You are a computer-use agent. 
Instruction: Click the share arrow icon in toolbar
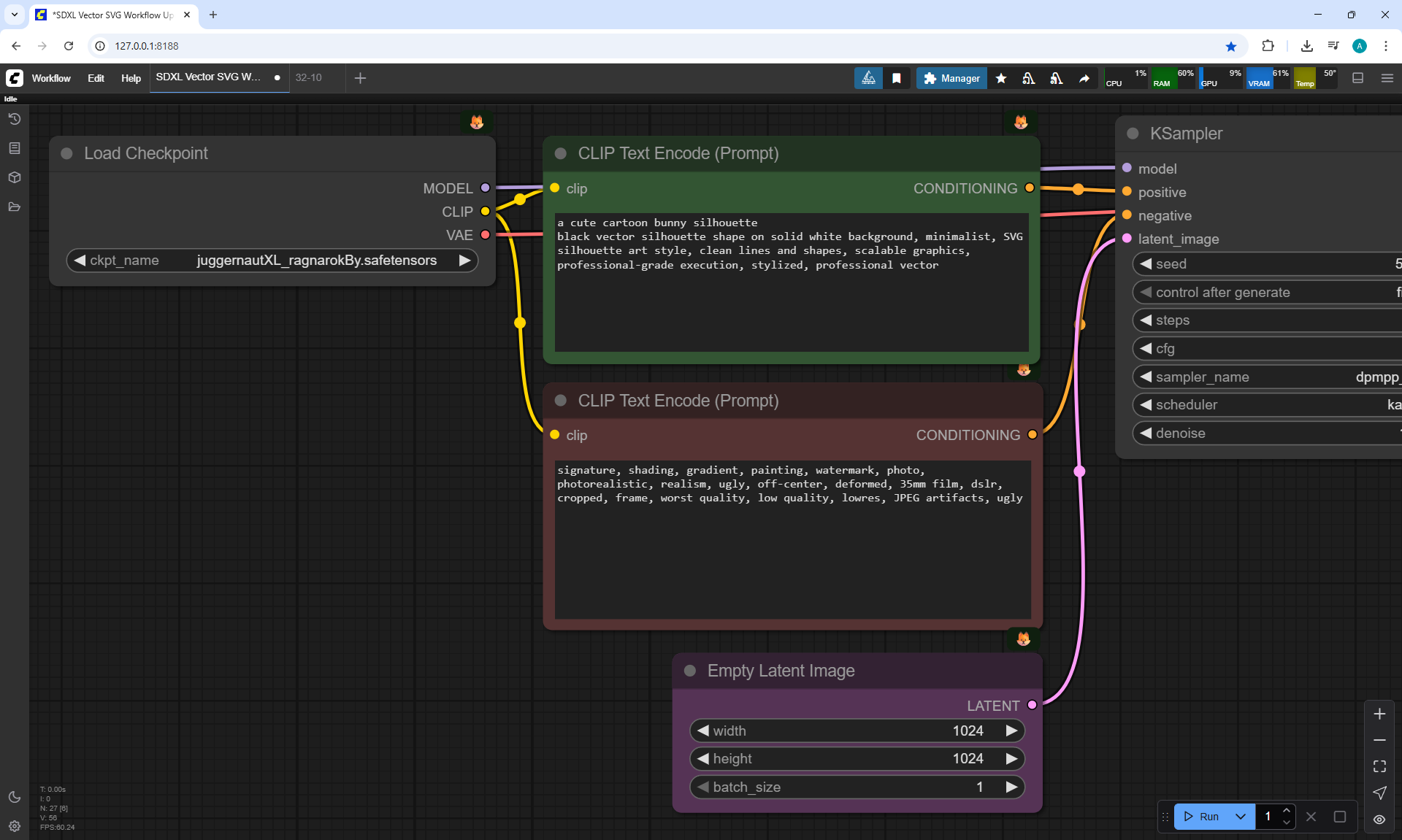tap(1084, 78)
